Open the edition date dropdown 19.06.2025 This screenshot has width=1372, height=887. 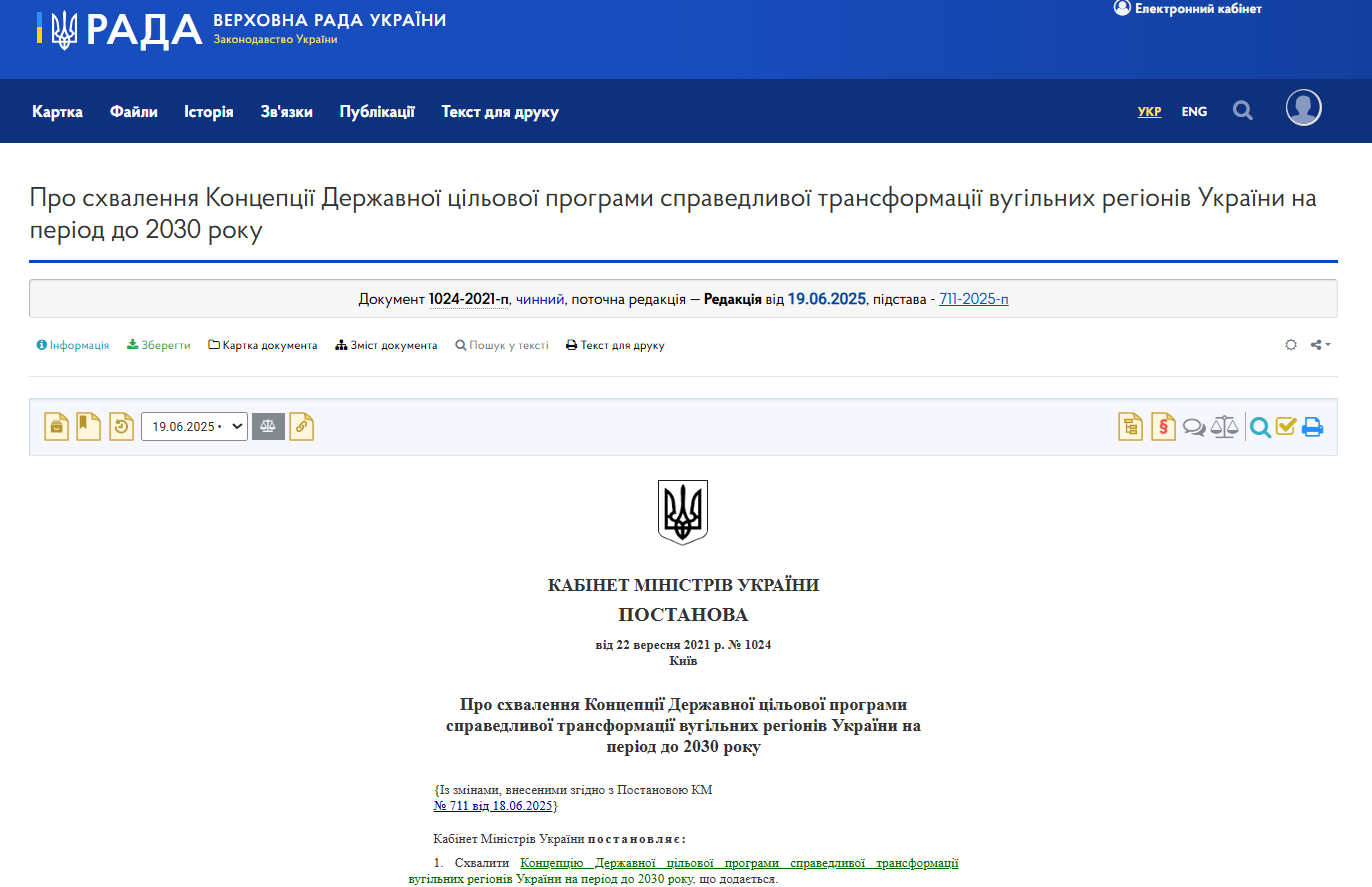[194, 427]
